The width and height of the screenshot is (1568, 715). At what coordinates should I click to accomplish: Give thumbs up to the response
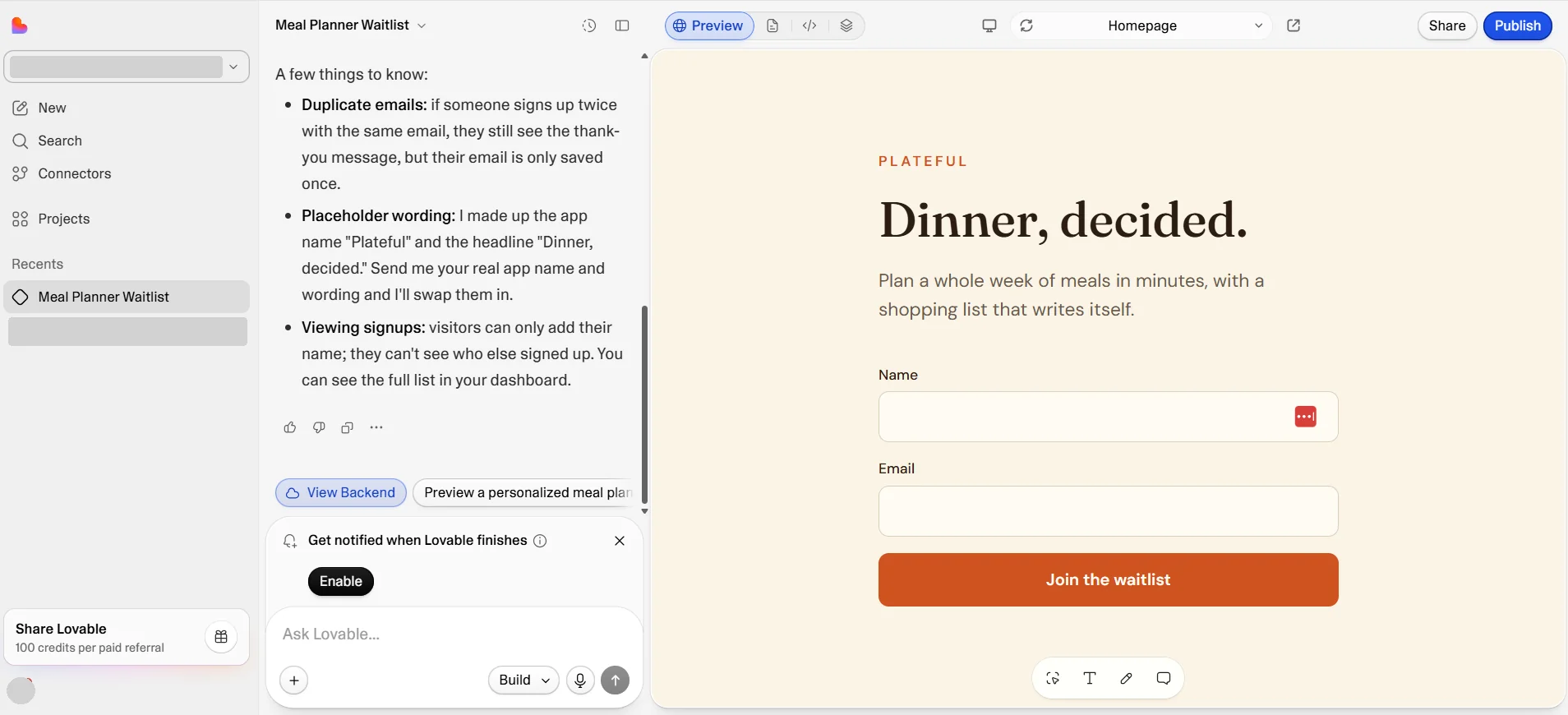pyautogui.click(x=289, y=427)
